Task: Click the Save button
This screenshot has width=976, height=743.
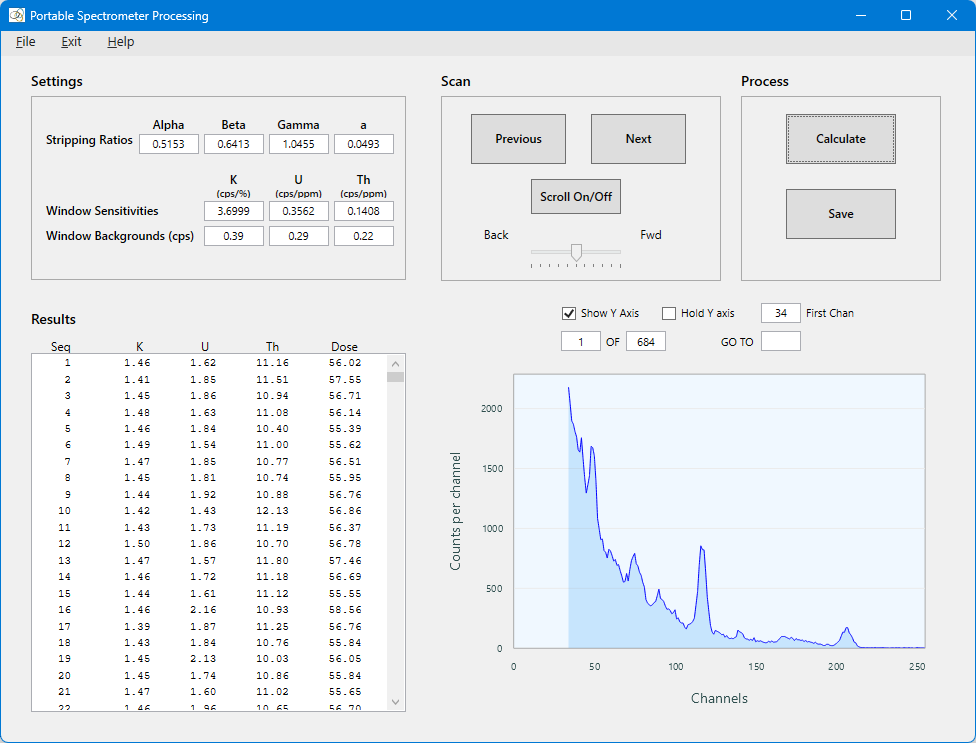Action: click(840, 214)
